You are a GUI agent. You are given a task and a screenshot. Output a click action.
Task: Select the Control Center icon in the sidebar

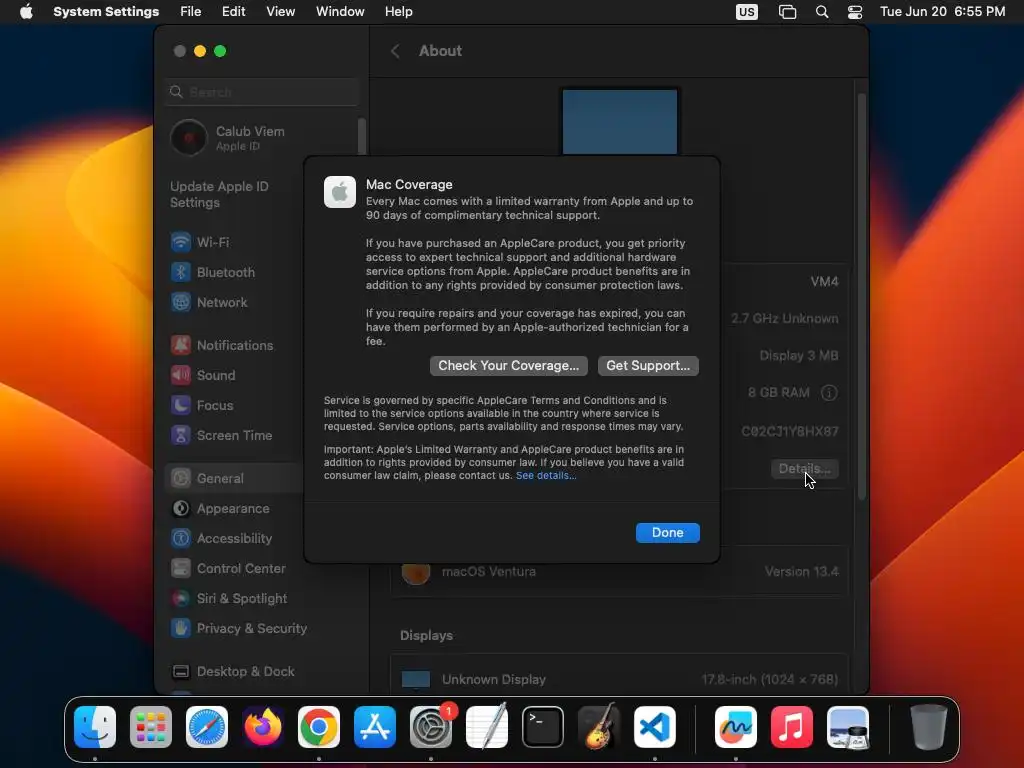tap(181, 569)
